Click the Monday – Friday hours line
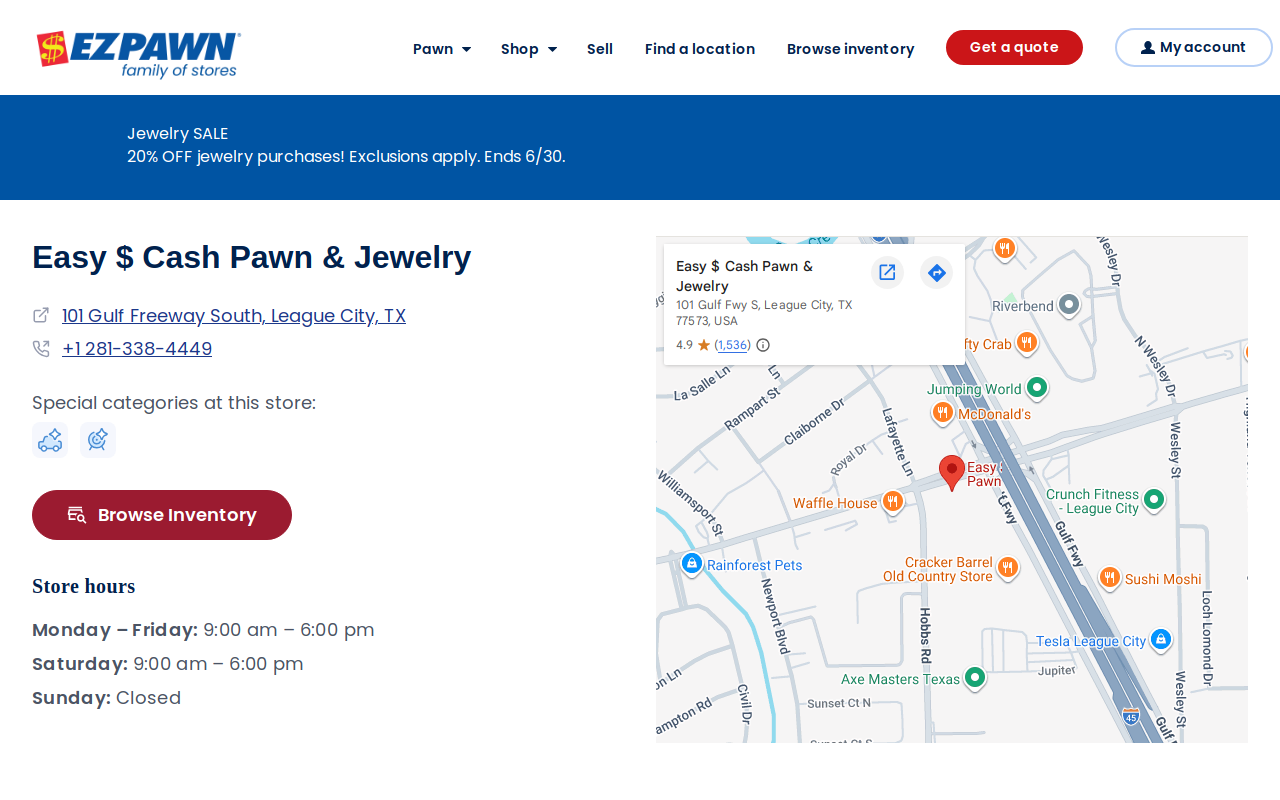 tap(203, 630)
